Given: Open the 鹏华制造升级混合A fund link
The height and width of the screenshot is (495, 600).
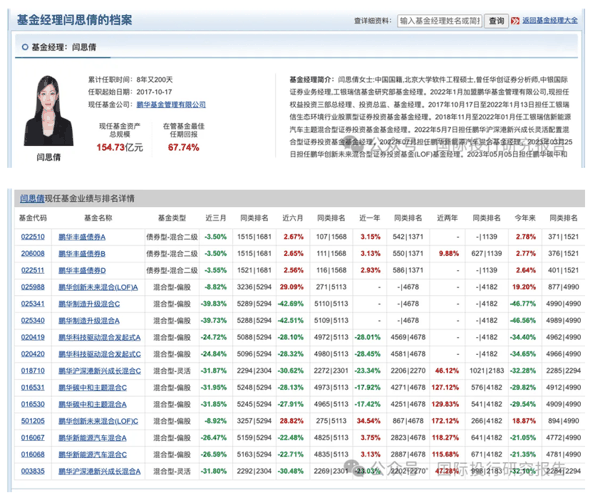Looking at the screenshot, I should tap(89, 321).
